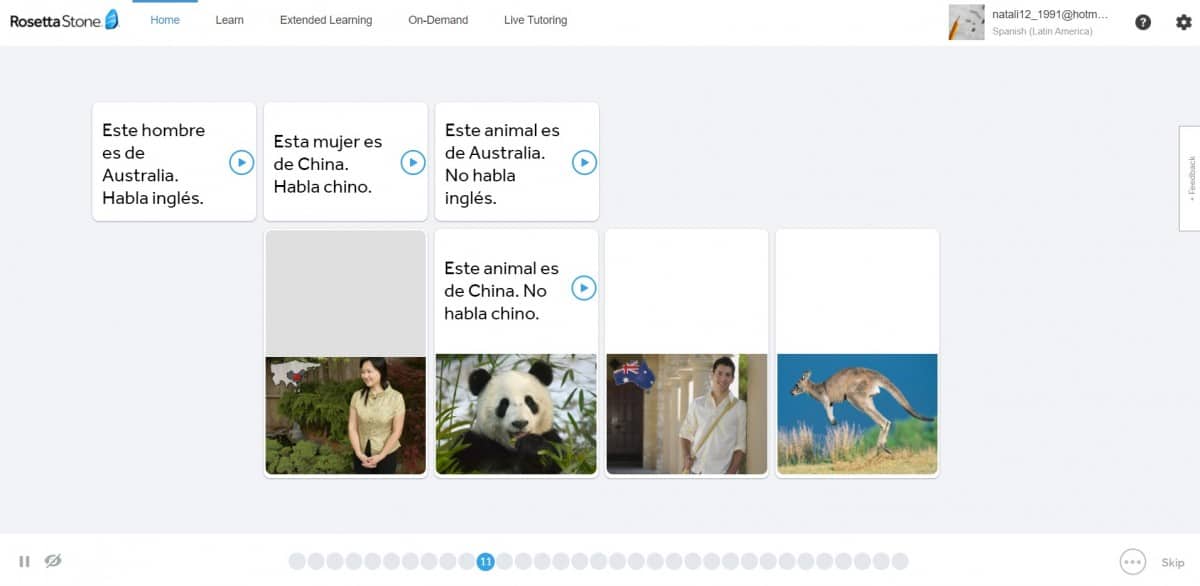The width and height of the screenshot is (1200, 586).
Task: Click the empty answer slot above the kangaroo
Action: click(858, 292)
